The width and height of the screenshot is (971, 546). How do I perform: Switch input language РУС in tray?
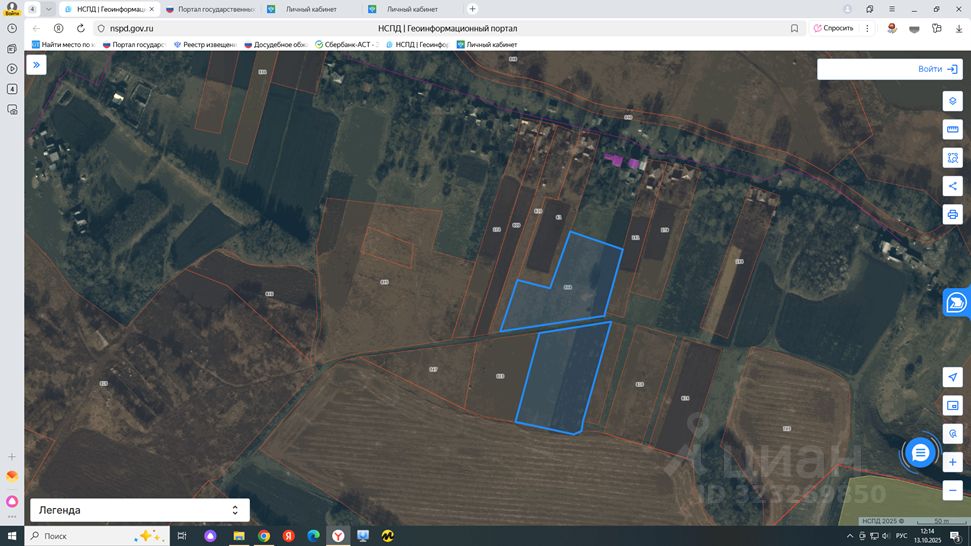coord(902,535)
